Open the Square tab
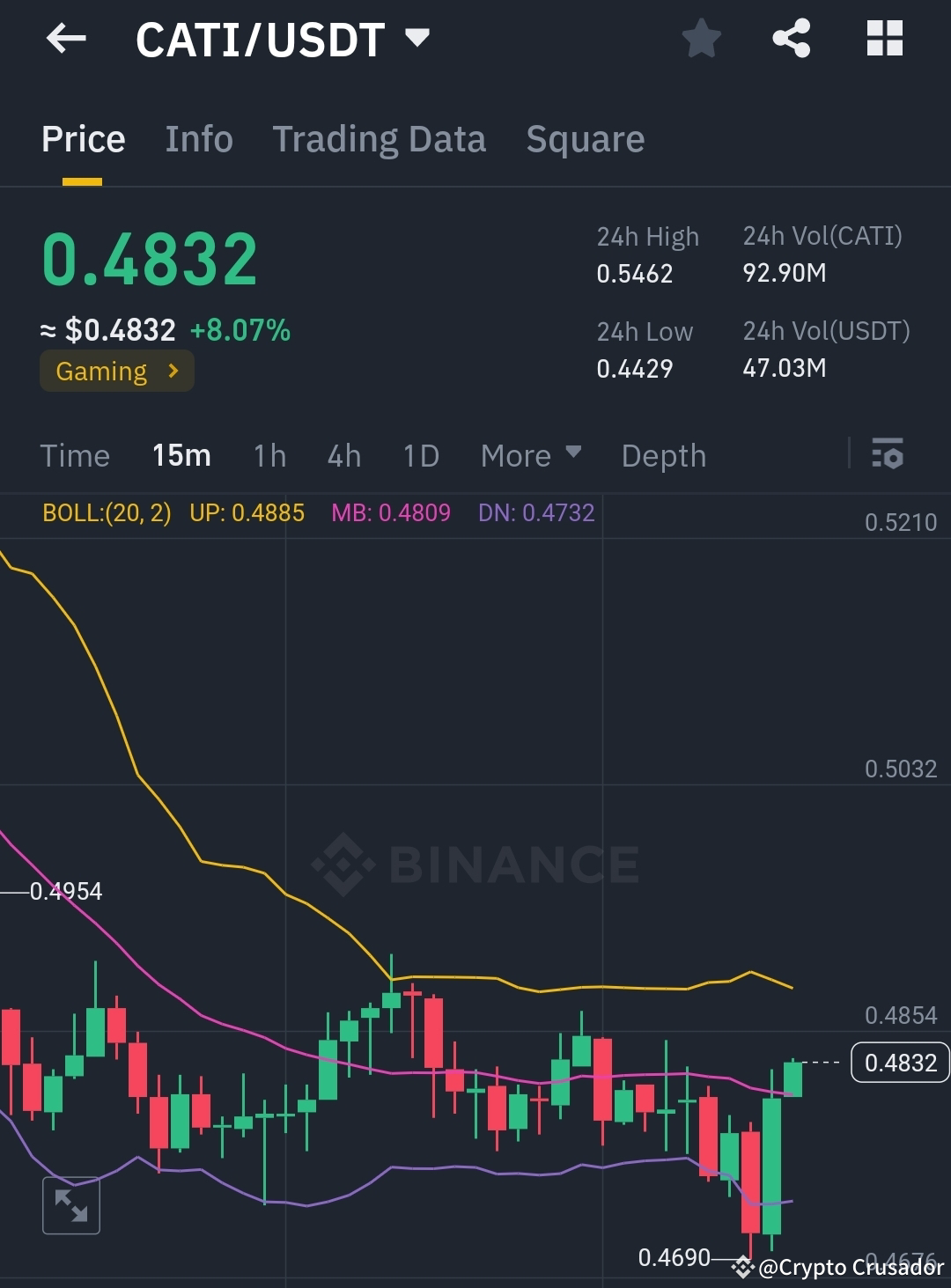This screenshot has height=1288, width=951. click(585, 139)
